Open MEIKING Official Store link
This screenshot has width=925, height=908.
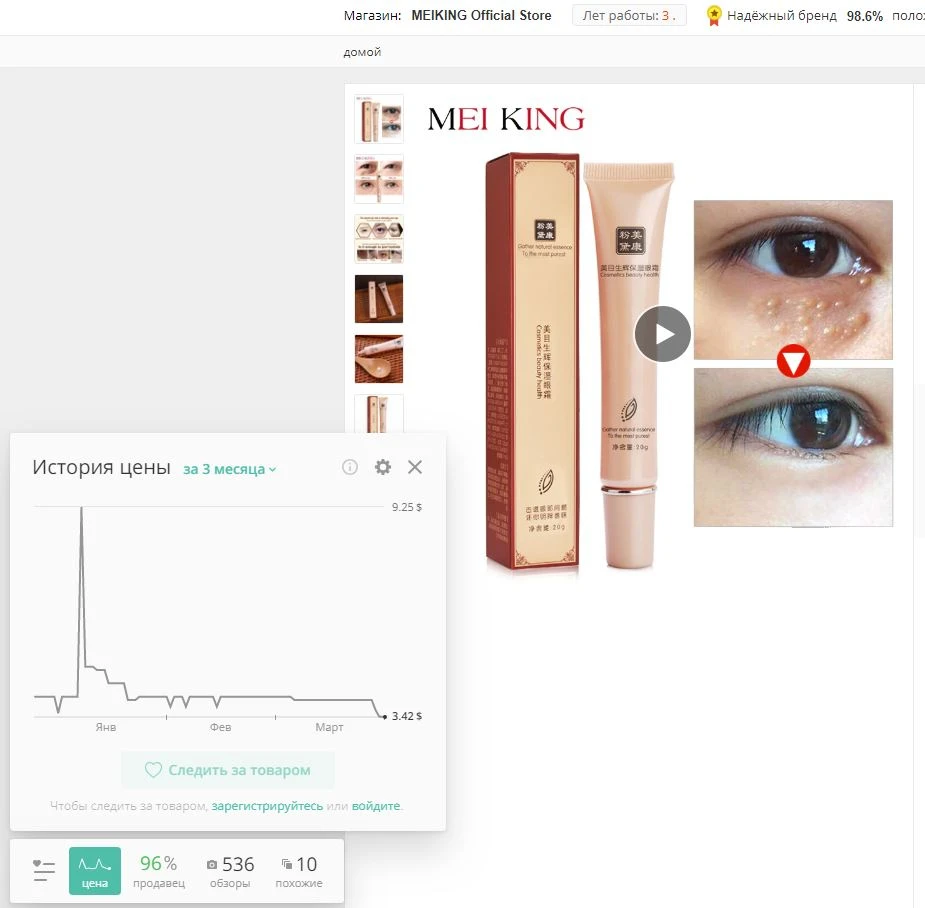[x=481, y=16]
